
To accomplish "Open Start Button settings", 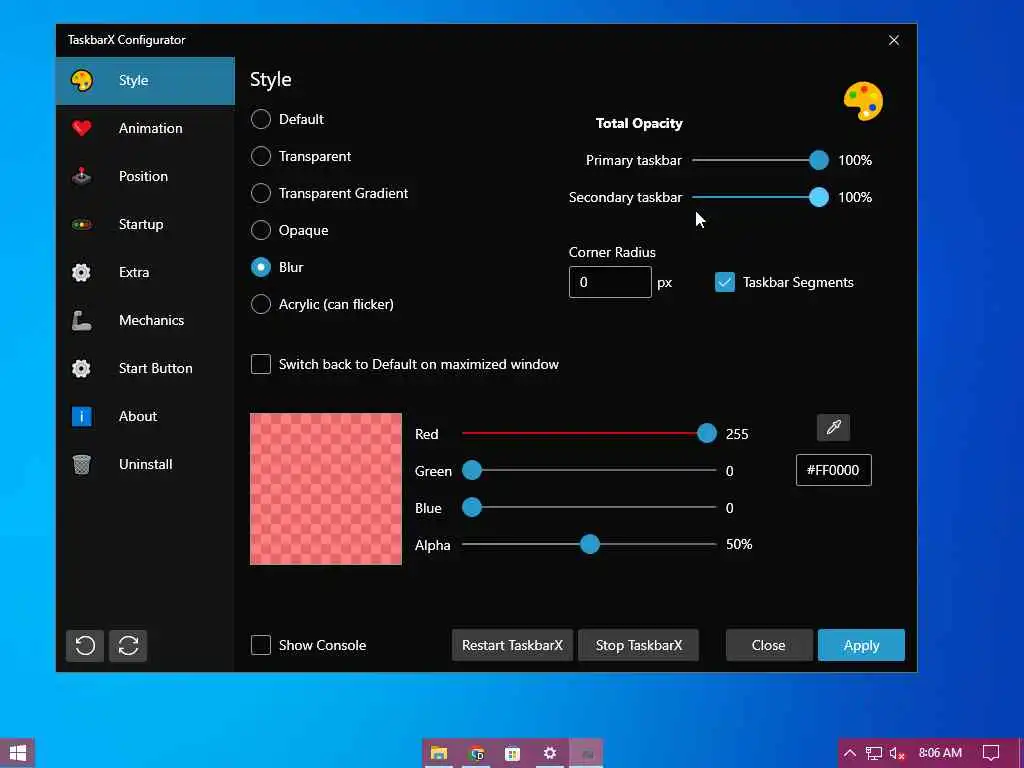I will point(145,368).
